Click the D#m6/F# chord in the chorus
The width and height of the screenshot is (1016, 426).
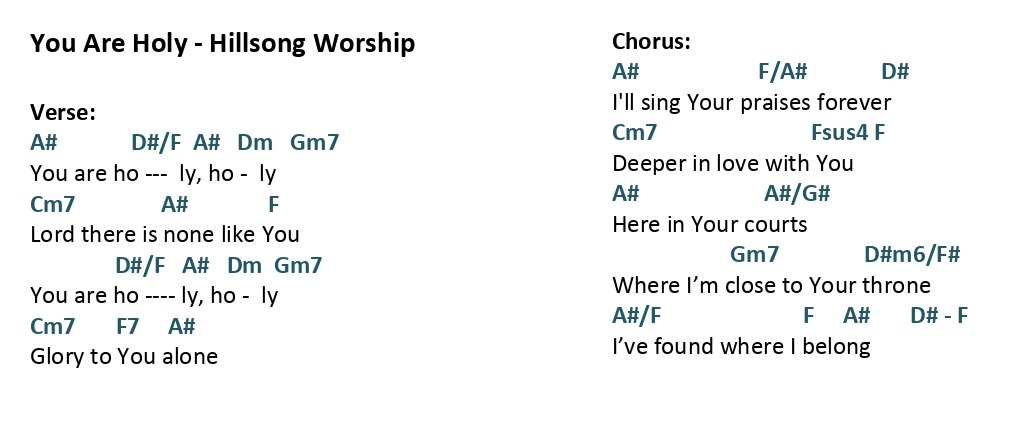pyautogui.click(x=912, y=255)
